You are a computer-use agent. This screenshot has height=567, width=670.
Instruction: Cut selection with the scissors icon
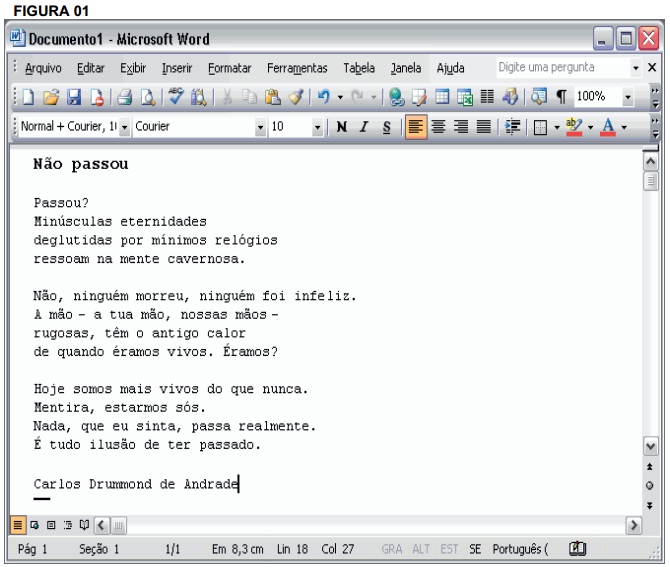tap(227, 97)
